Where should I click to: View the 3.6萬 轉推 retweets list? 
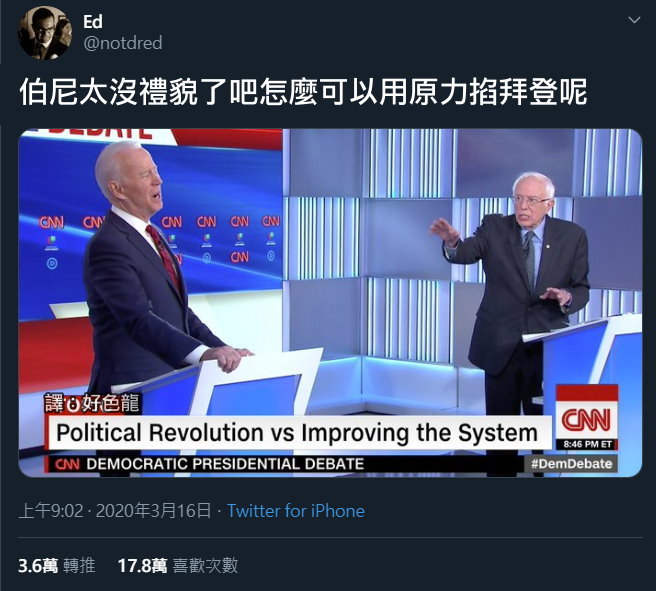coord(57,565)
